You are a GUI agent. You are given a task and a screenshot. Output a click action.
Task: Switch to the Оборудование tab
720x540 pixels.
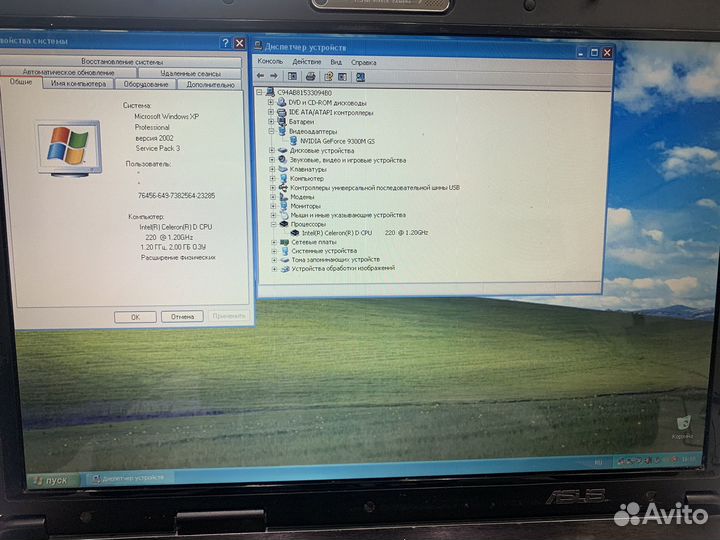coord(146,84)
